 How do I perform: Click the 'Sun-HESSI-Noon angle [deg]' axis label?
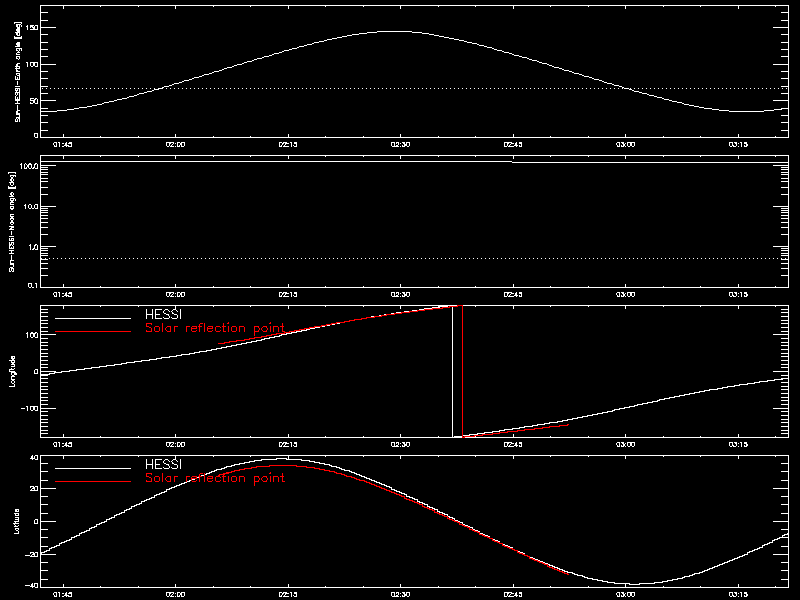12,221
